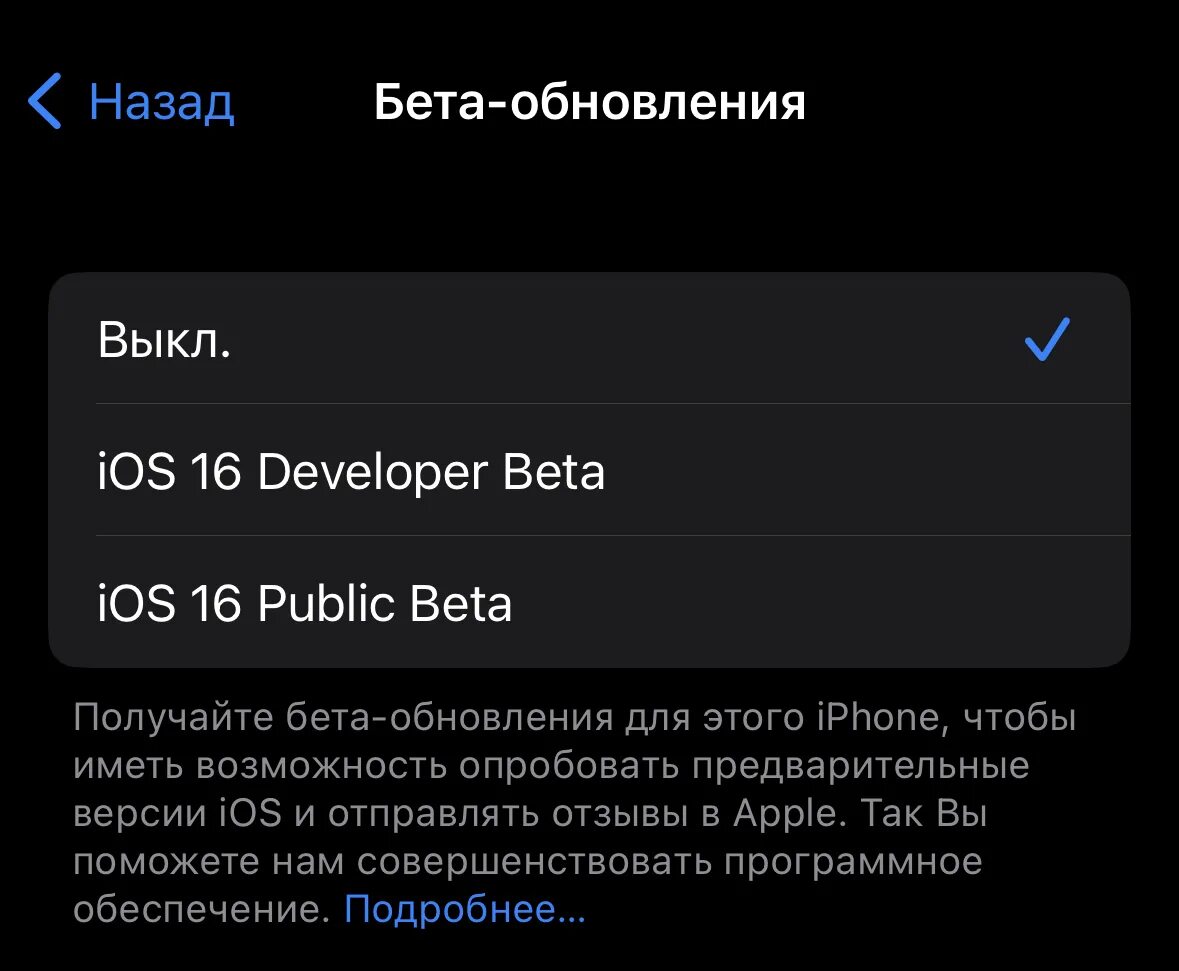Select the Выкл. option
The height and width of the screenshot is (971, 1179).
(x=590, y=338)
